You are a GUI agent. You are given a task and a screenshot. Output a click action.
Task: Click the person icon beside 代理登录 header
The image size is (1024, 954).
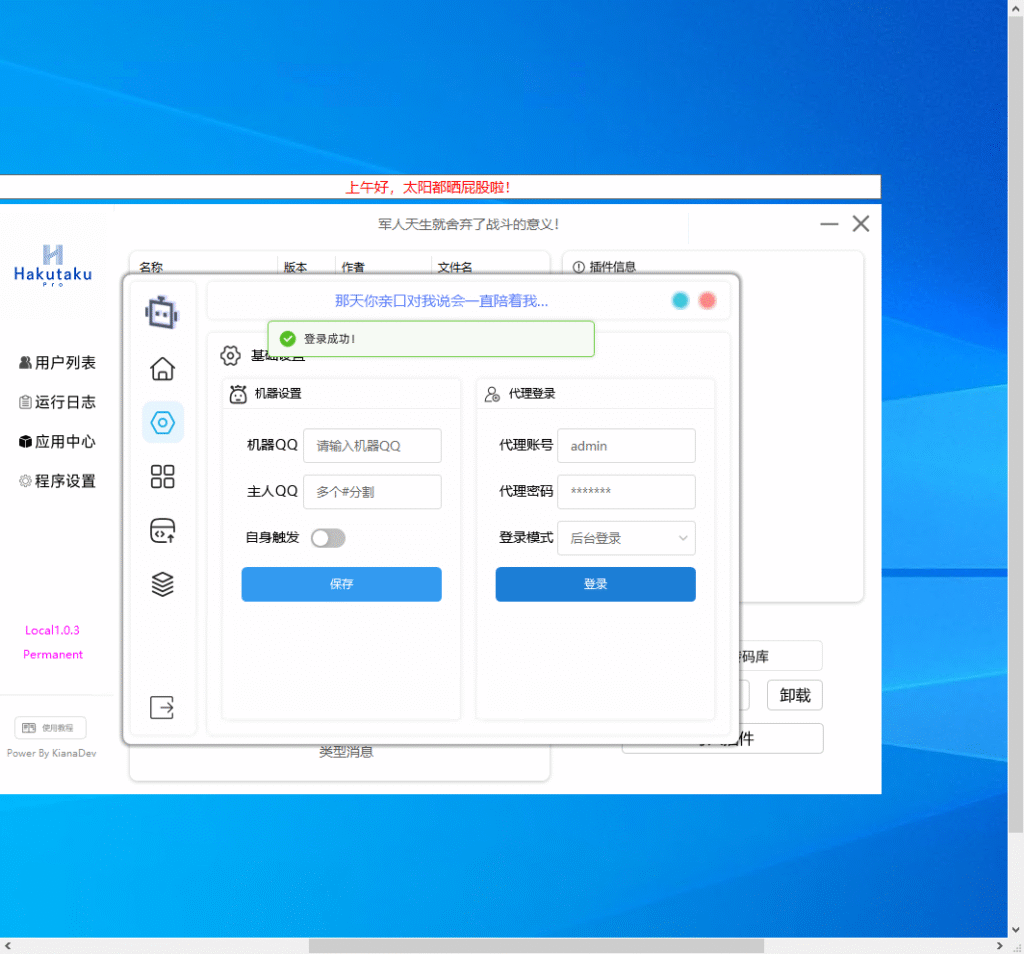[491, 393]
